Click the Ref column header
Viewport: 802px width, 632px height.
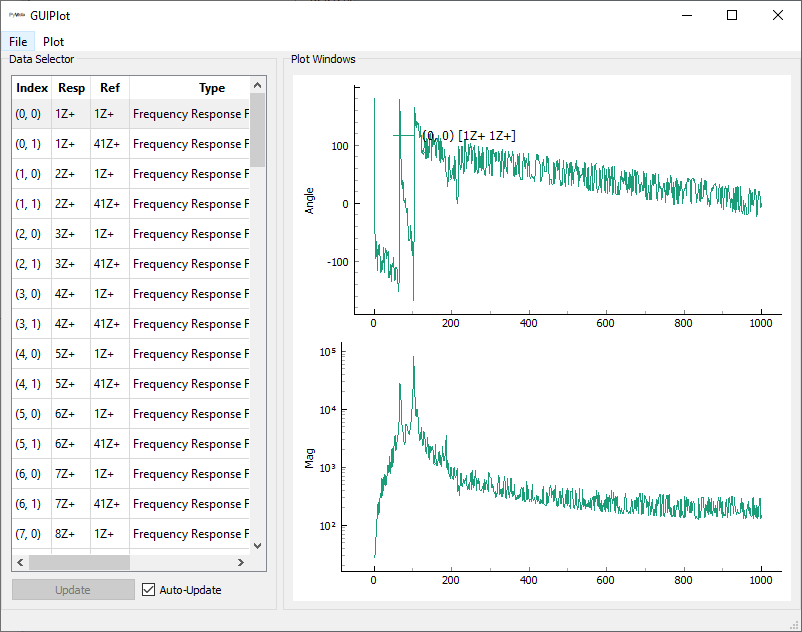(110, 88)
